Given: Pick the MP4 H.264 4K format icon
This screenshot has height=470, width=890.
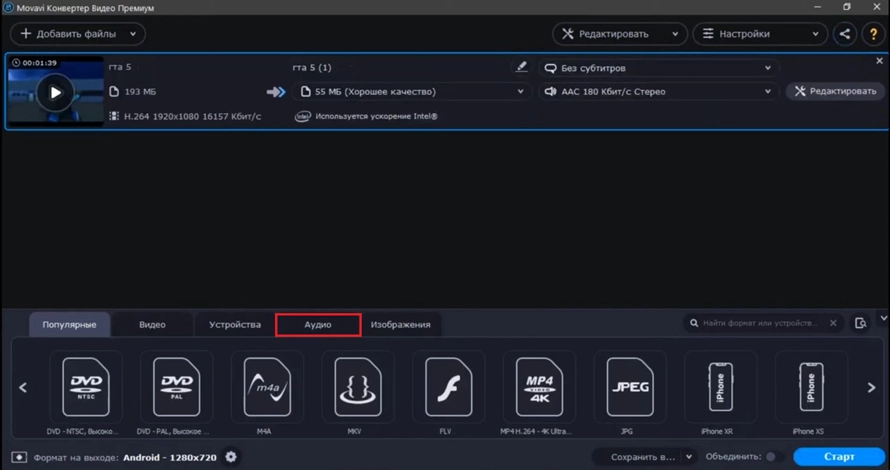Looking at the screenshot, I should 539,387.
